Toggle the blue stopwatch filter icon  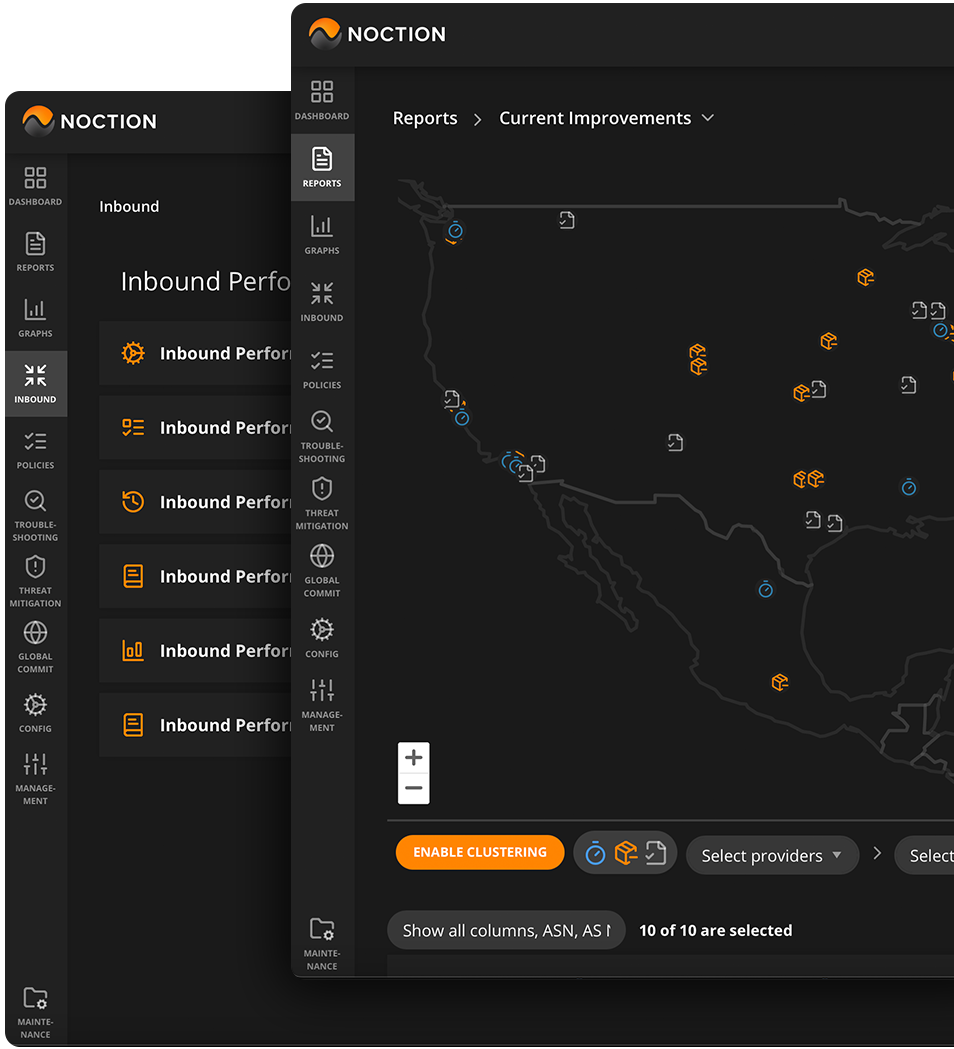coord(595,853)
